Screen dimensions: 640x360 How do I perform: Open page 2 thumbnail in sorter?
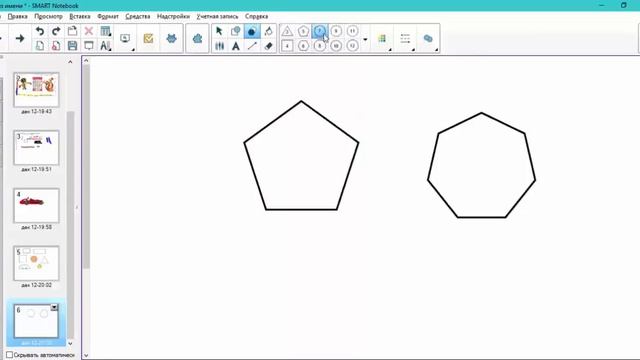click(36, 89)
